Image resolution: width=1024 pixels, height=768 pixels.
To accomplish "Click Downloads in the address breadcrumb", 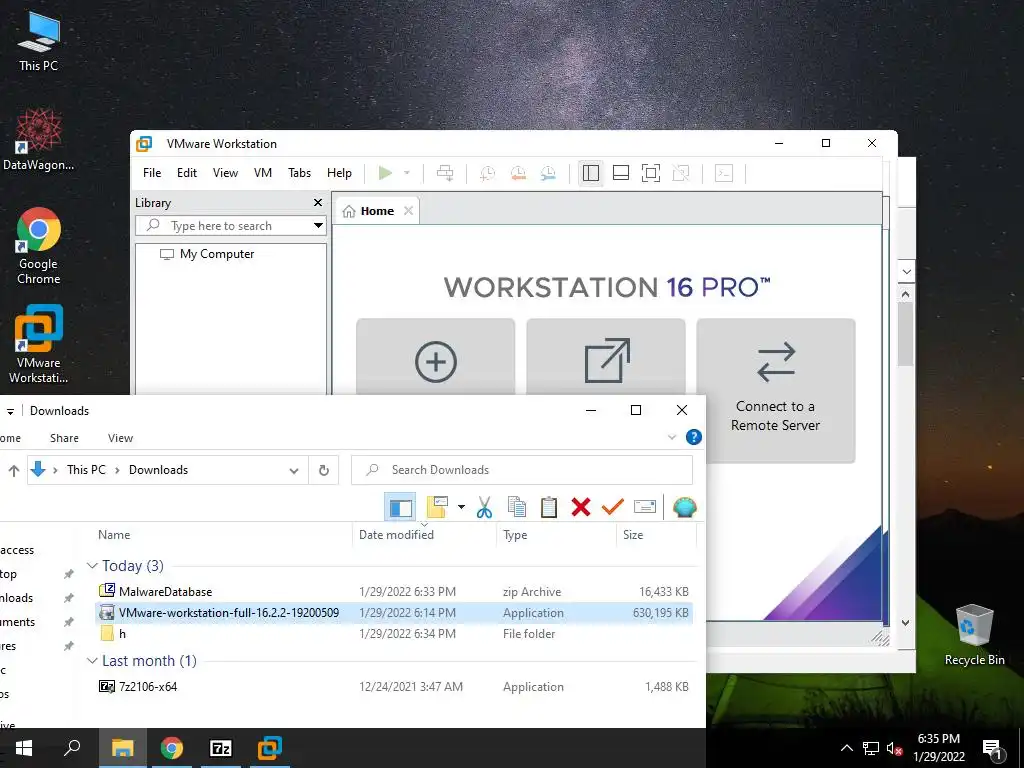I will click(159, 470).
